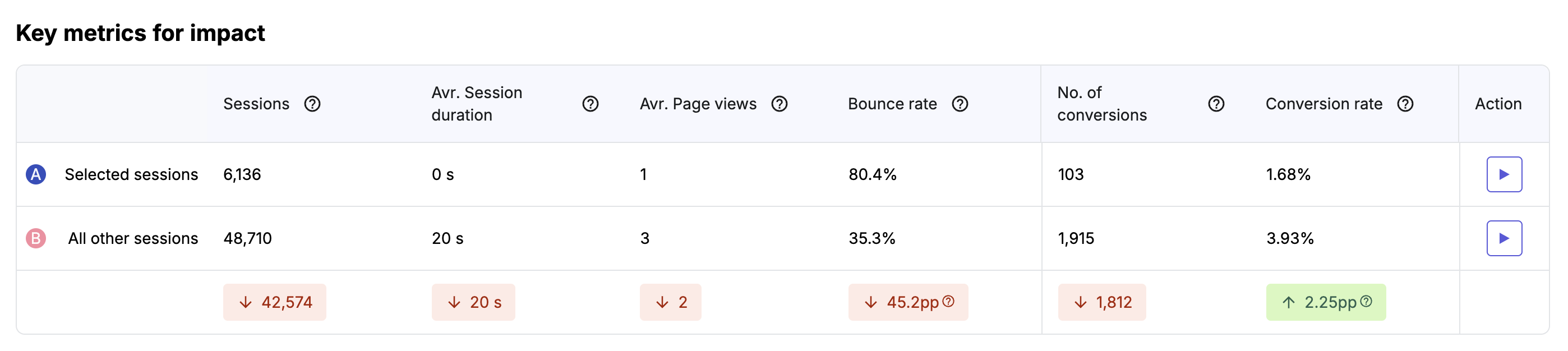Select the Selected sessions row label

tap(131, 174)
